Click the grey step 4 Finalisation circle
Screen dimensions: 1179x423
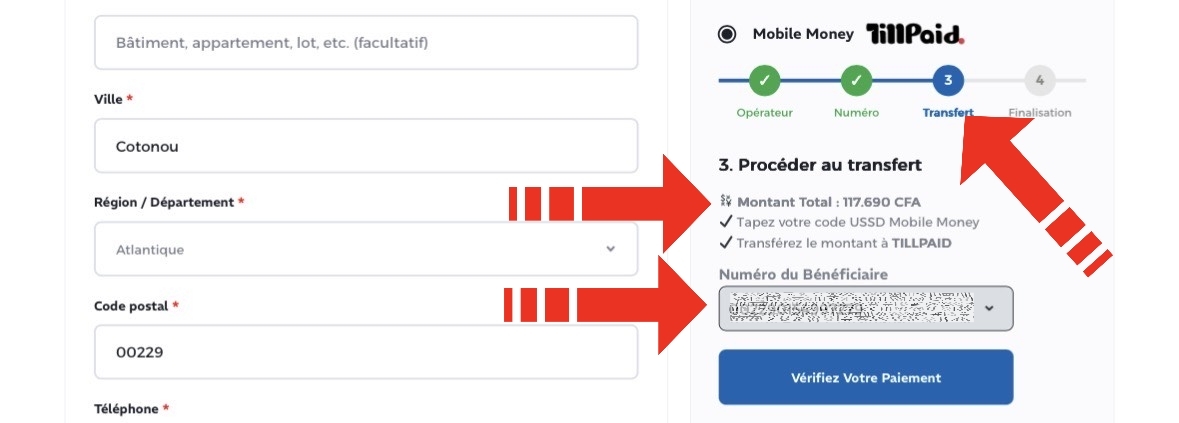(1040, 80)
